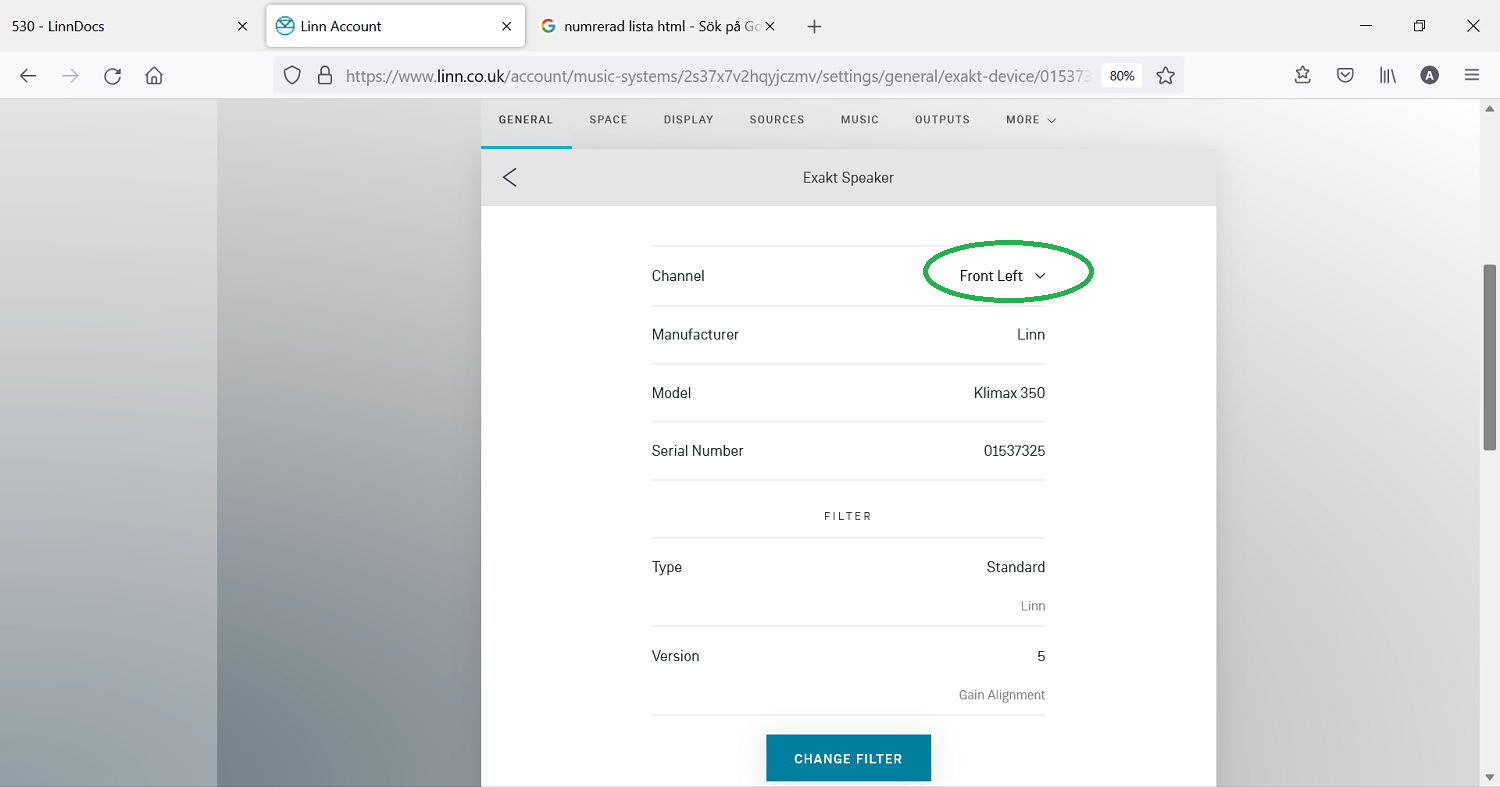Switch to the numrerad lista html tab
This screenshot has width=1500, height=787.
click(x=658, y=27)
